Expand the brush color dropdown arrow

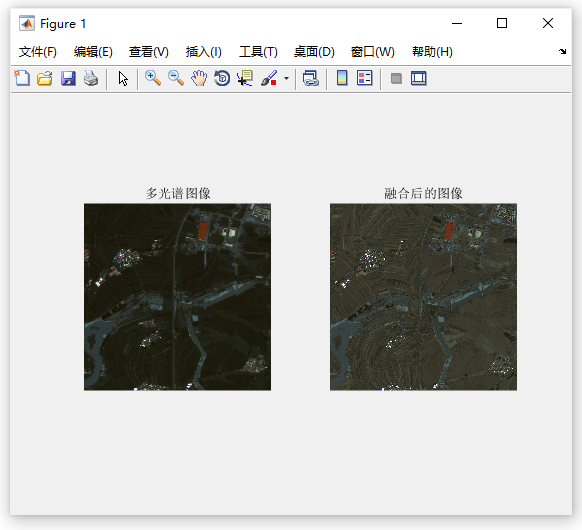point(286,78)
